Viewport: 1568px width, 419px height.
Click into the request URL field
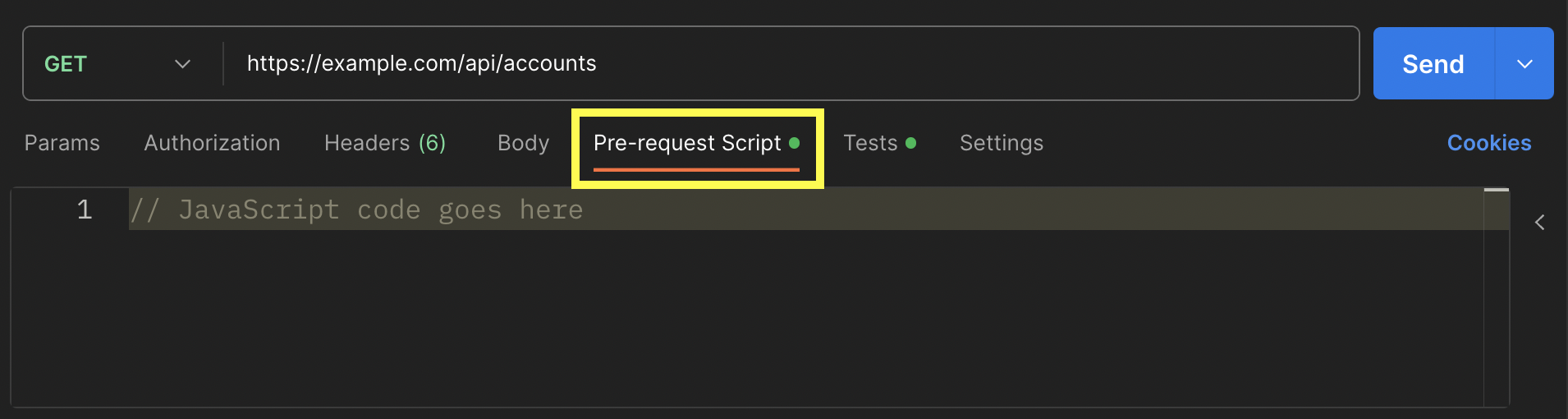coord(791,63)
